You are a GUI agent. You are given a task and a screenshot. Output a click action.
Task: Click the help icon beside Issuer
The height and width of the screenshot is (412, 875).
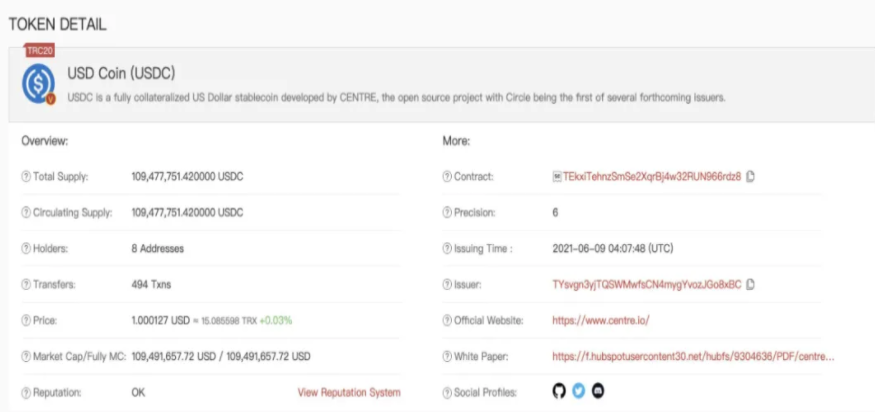tap(447, 285)
